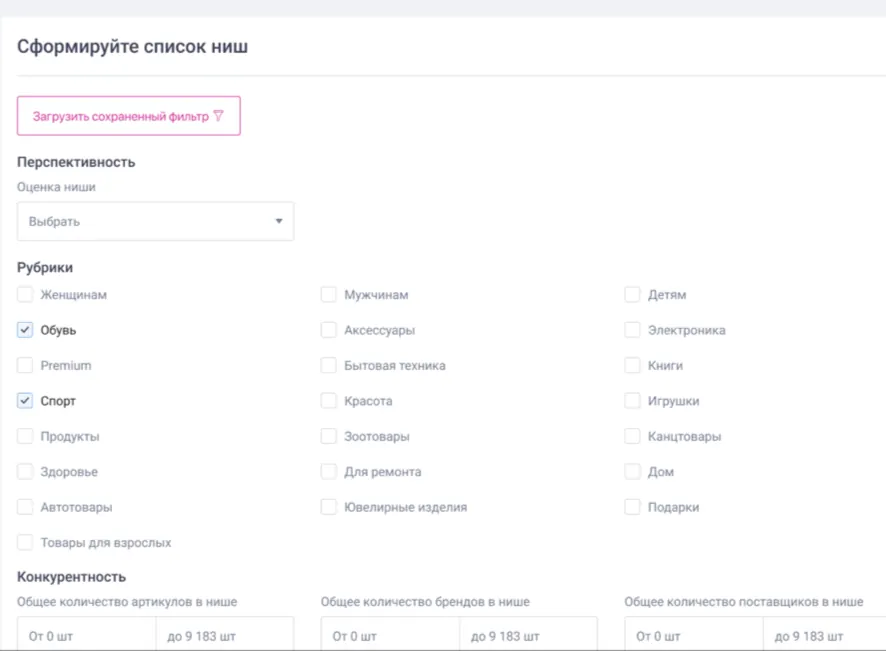Uncheck the Обувь checkbox
Viewport: 886px width, 651px height.
tap(25, 330)
